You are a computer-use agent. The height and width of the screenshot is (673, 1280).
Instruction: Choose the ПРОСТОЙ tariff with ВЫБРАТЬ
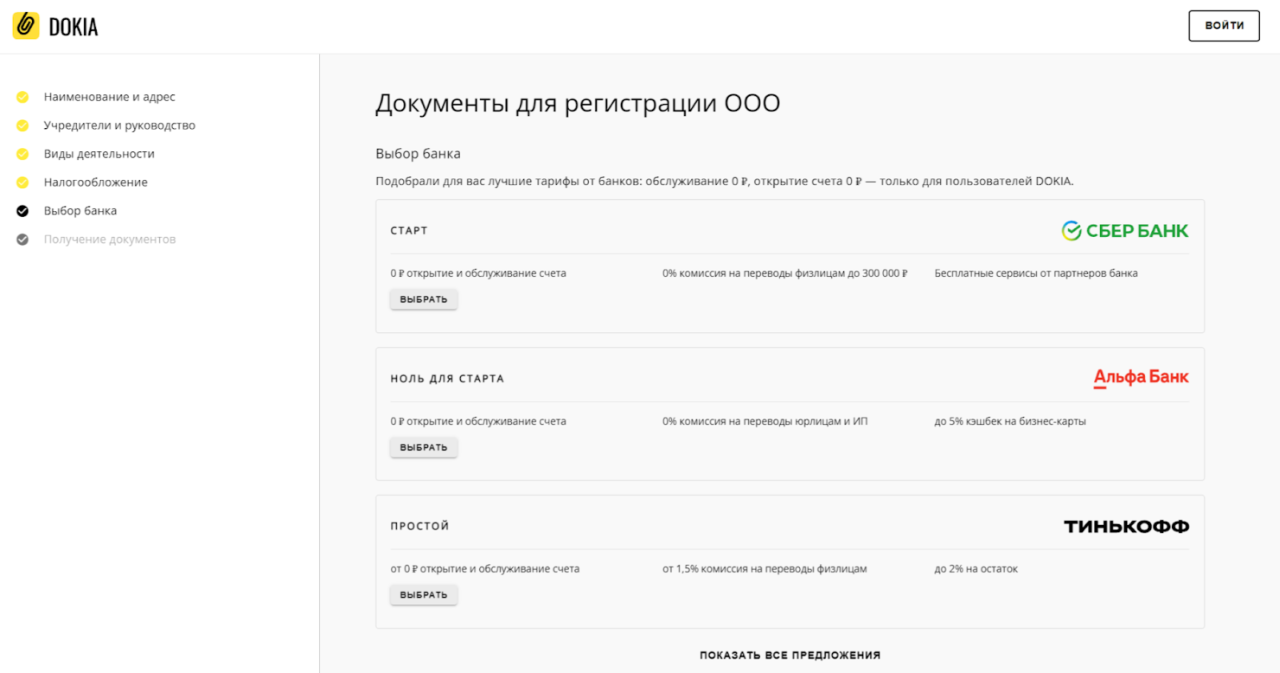tap(424, 595)
